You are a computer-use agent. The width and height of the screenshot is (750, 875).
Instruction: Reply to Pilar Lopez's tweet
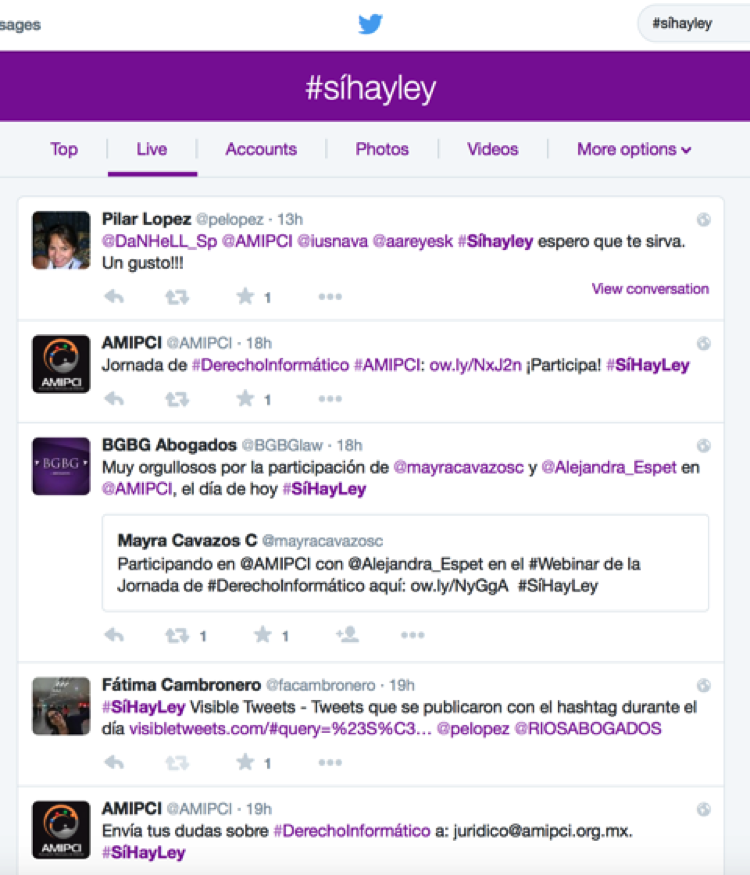(114, 296)
